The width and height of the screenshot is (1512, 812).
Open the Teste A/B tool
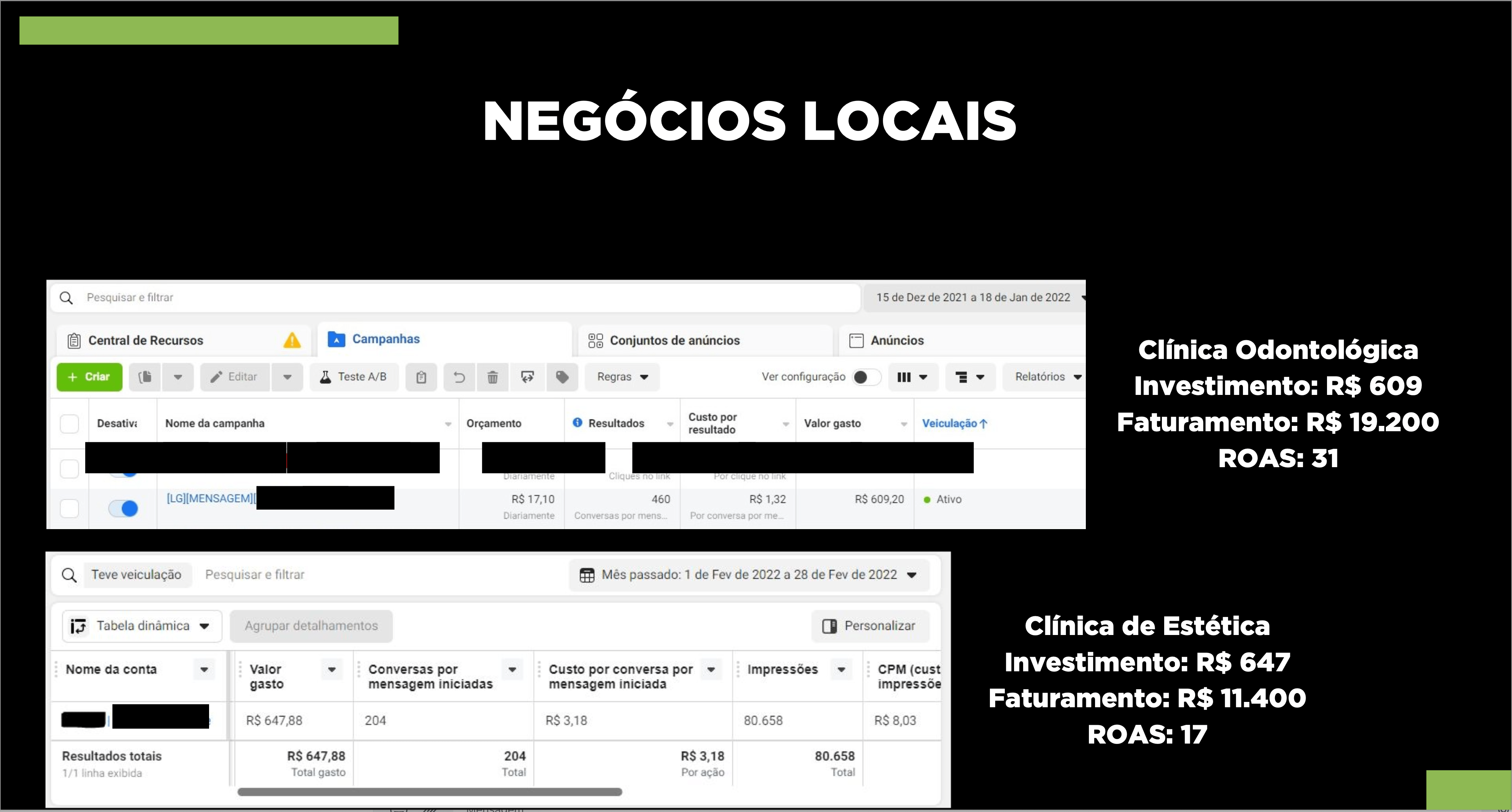[353, 377]
